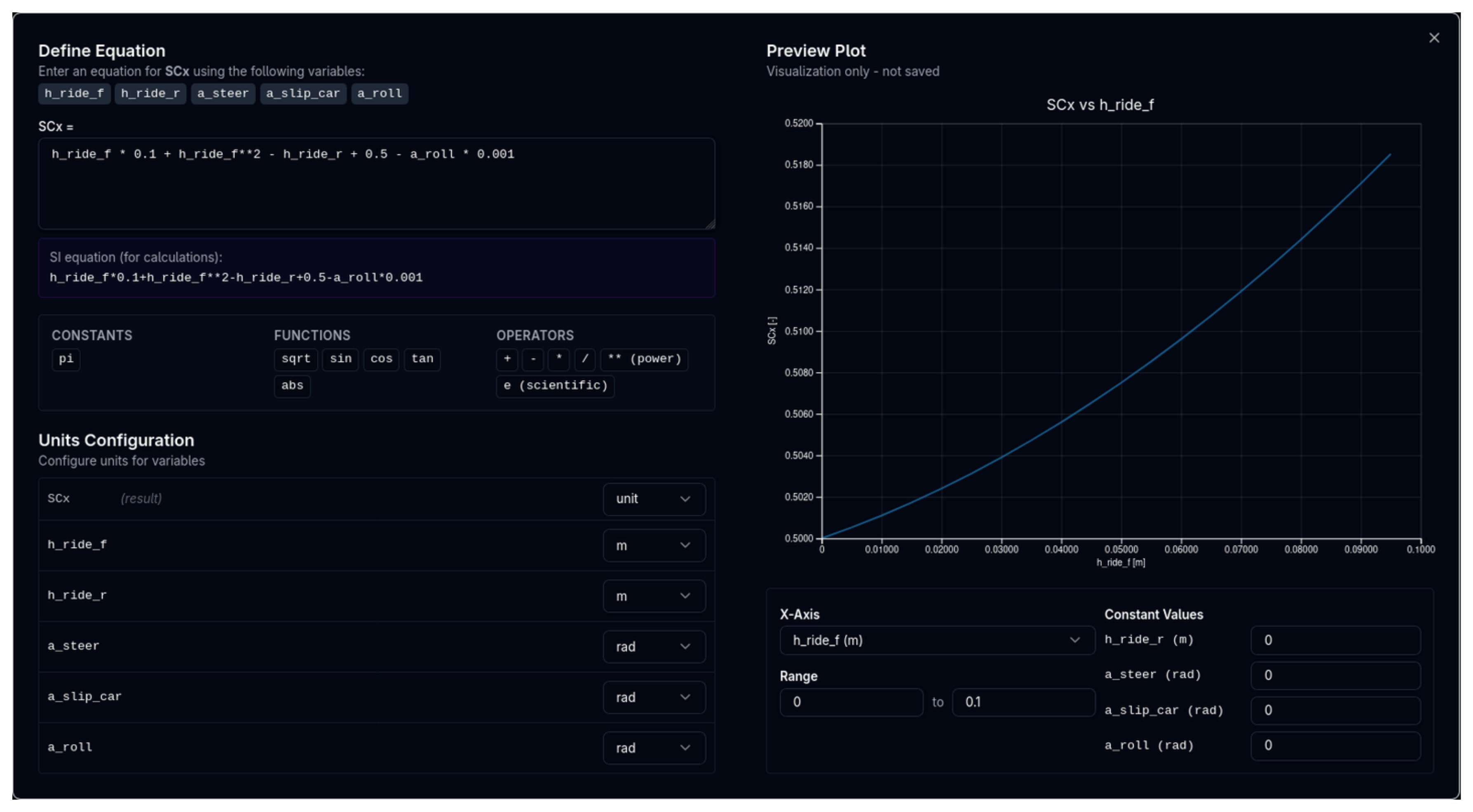
Task: Insert the abs function
Action: tap(292, 386)
